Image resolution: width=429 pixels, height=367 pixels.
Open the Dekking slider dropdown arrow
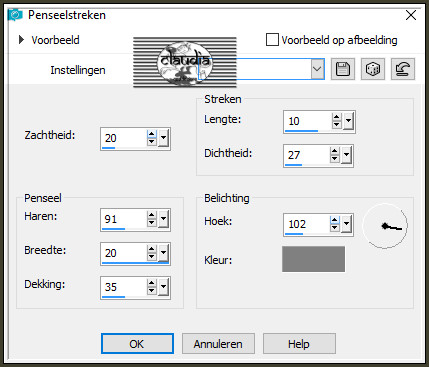coord(163,287)
